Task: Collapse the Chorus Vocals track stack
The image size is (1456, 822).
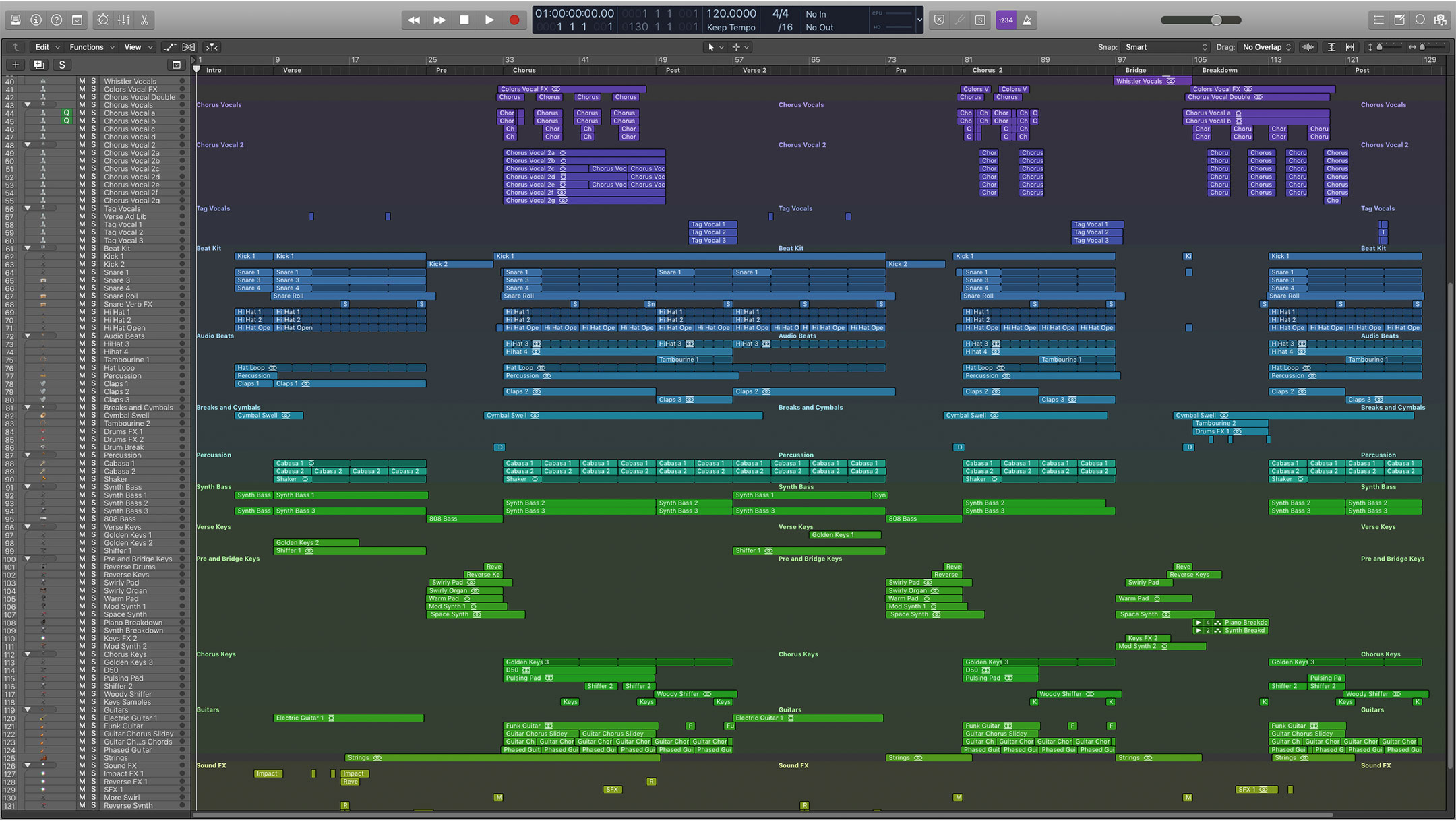Action: click(28, 105)
